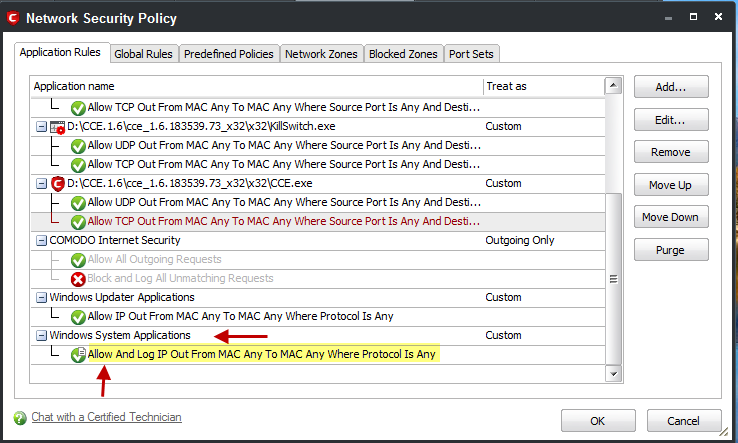This screenshot has width=738, height=443.
Task: Click 'Outgoing Only' value for COMODO Internet Security
Action: [x=520, y=241]
